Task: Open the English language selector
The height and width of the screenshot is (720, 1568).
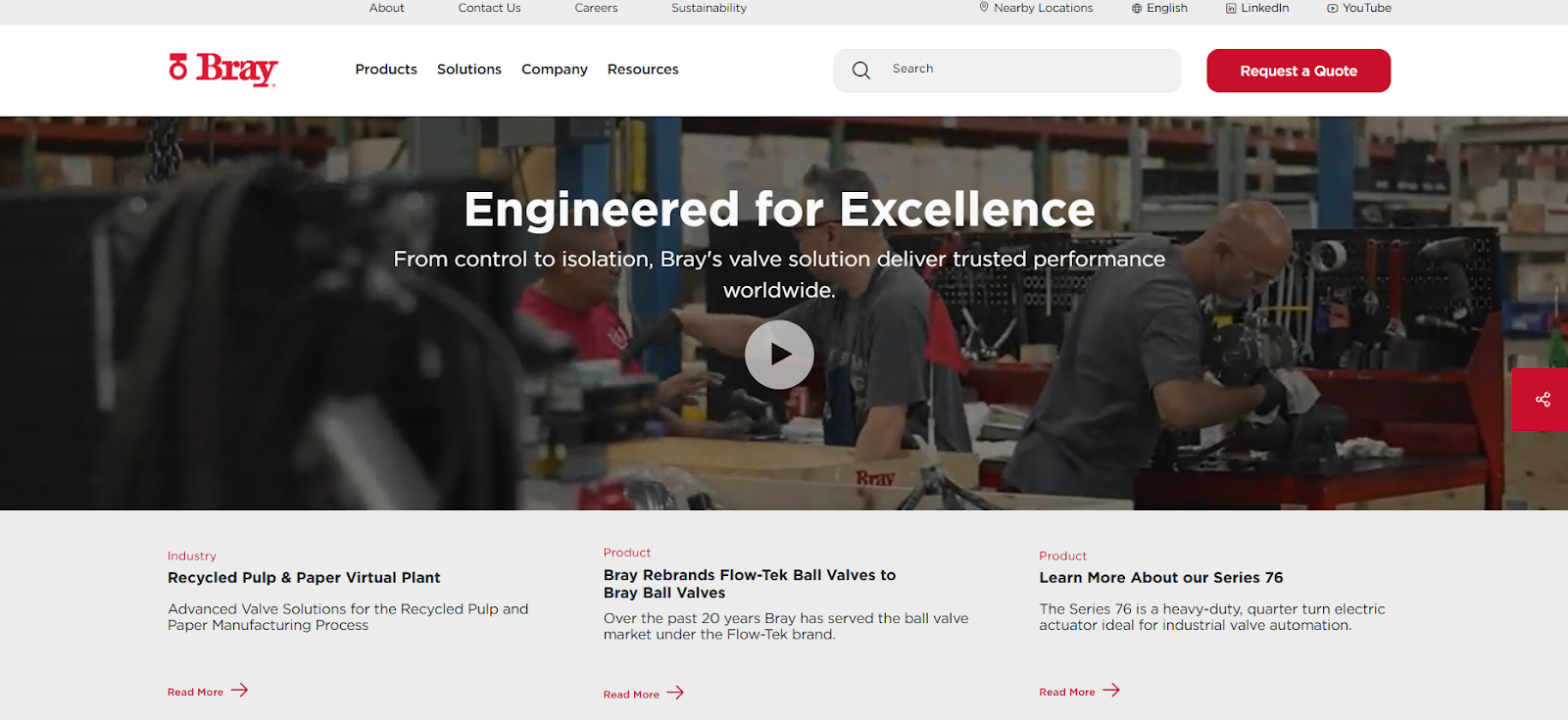Action: pos(1167,8)
